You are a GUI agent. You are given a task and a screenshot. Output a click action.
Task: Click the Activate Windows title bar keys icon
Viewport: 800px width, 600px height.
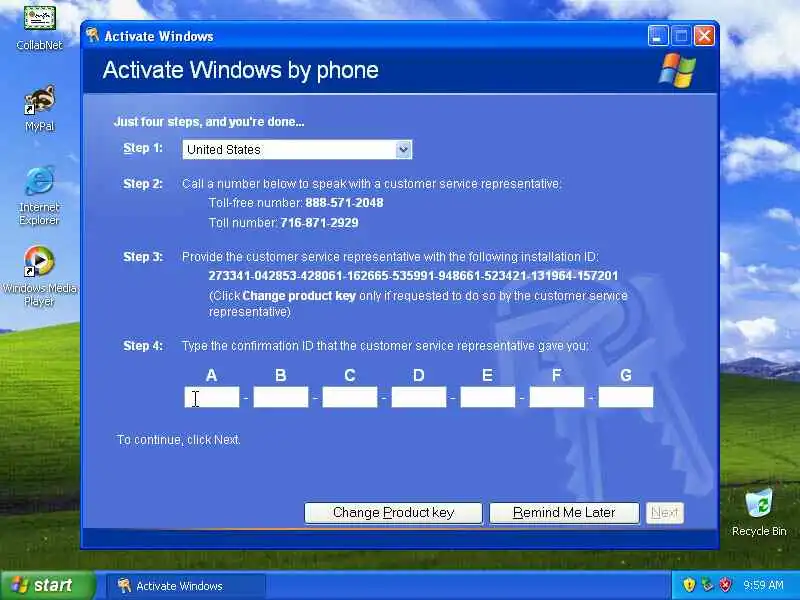coord(92,36)
